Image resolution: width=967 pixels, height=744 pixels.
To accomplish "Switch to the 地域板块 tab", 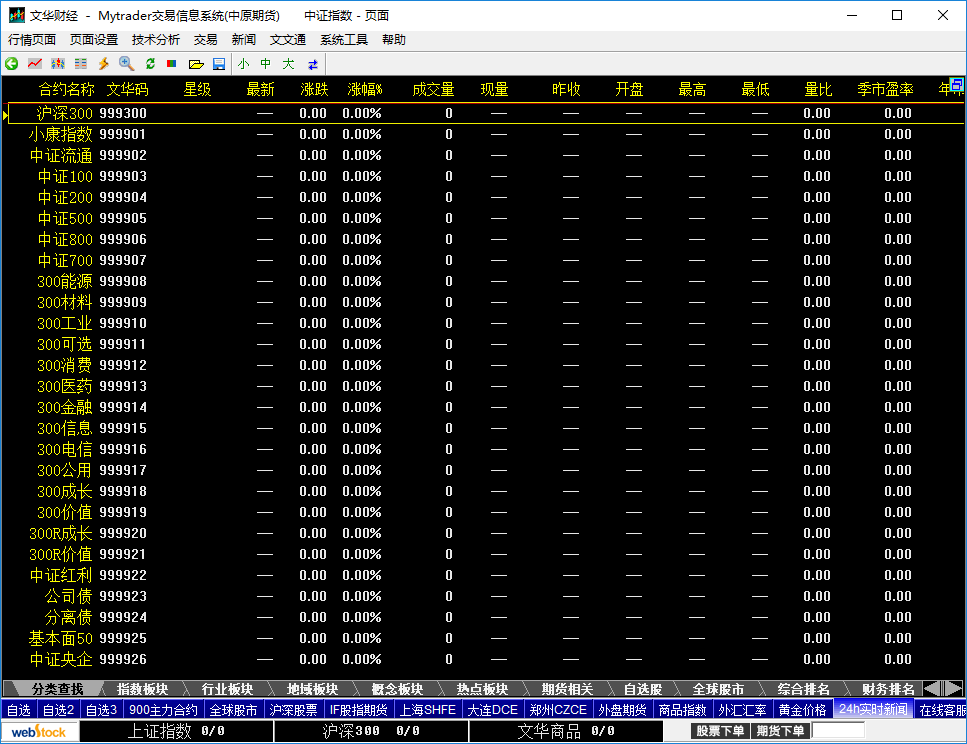I will (x=313, y=689).
